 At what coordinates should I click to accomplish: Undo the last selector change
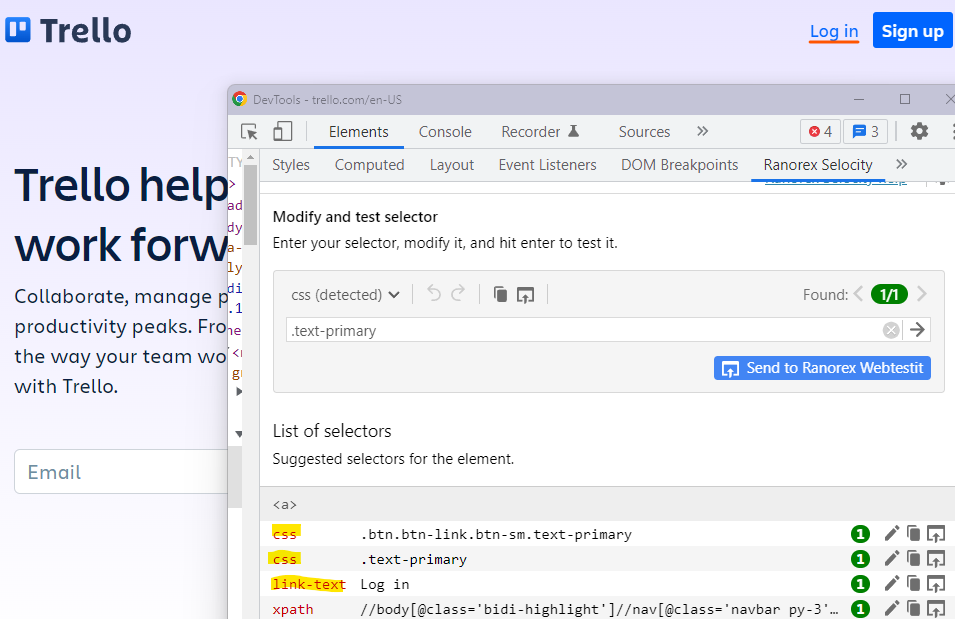(x=434, y=294)
